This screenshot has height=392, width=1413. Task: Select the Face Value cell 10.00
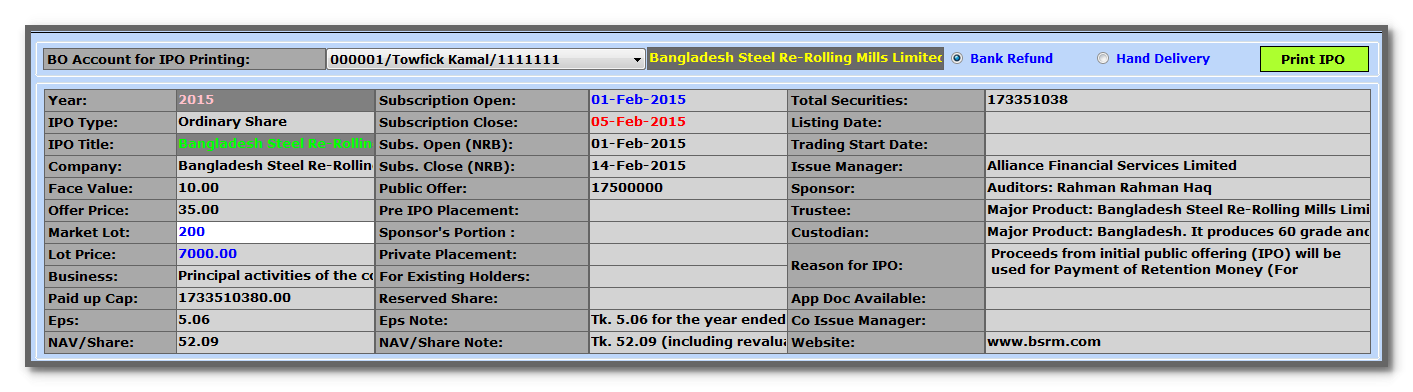pyautogui.click(x=275, y=188)
